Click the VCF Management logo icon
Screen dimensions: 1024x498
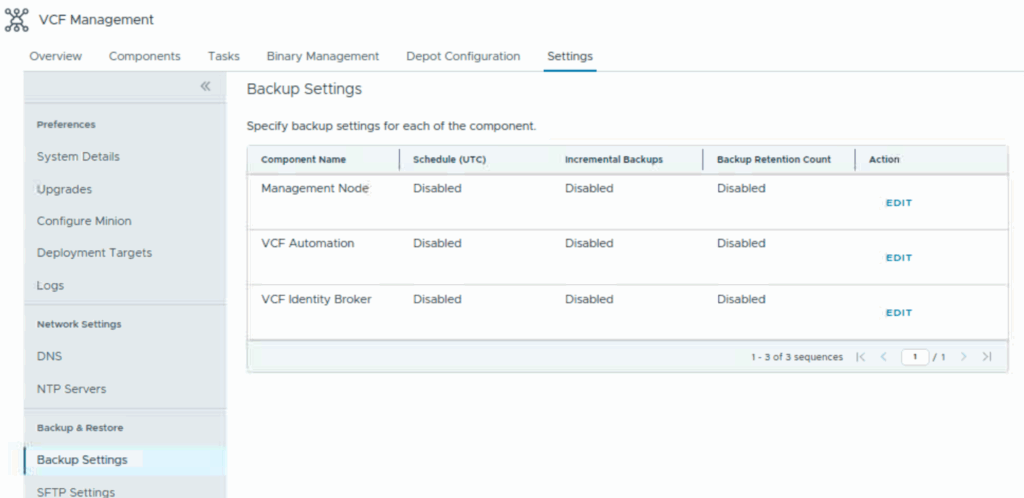pyautogui.click(x=17, y=19)
